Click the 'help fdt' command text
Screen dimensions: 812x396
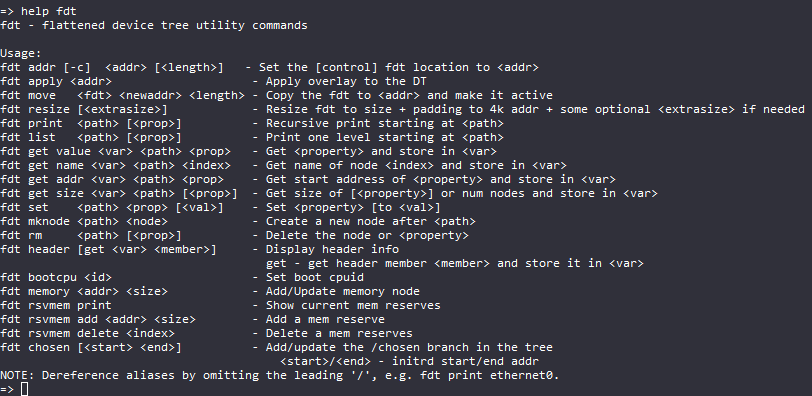click(49, 11)
